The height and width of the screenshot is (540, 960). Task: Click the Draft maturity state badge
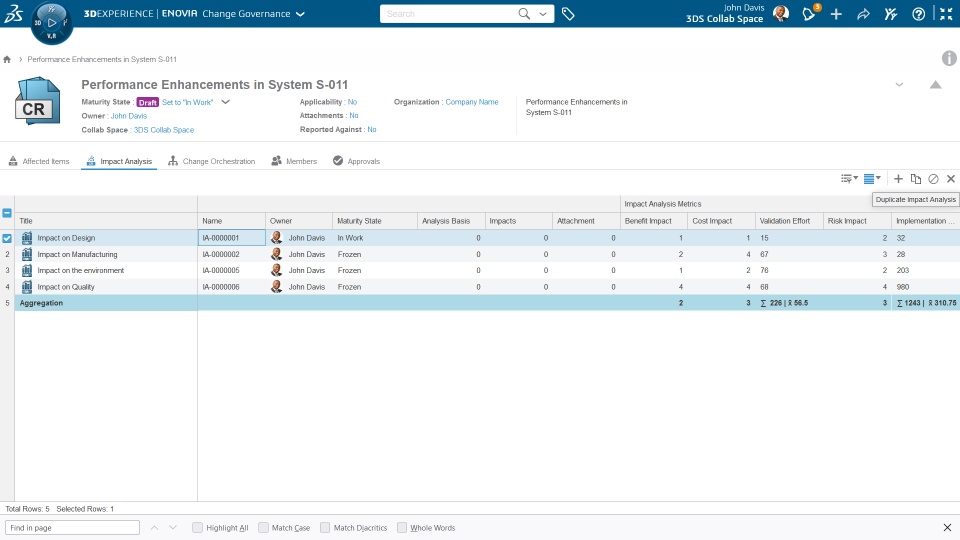click(x=148, y=102)
